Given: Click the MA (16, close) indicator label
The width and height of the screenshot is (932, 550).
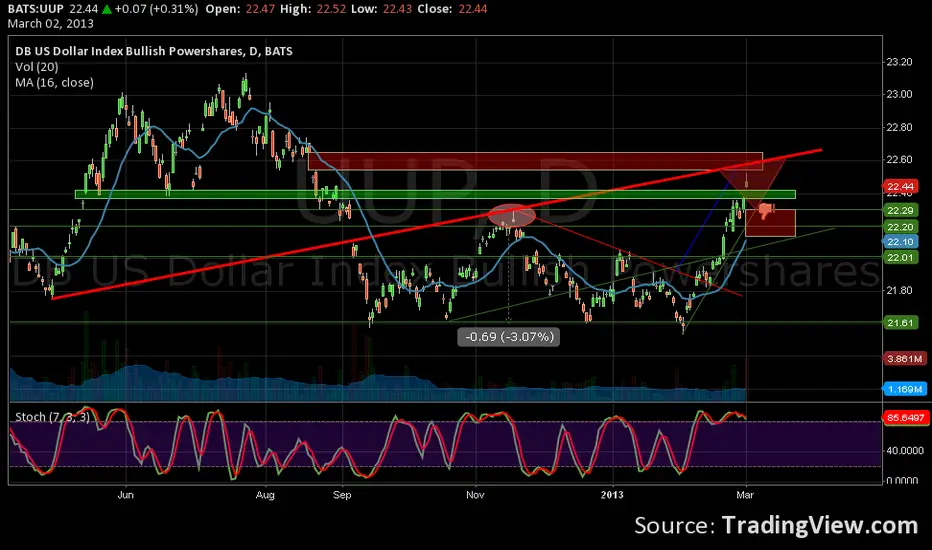Looking at the screenshot, I should [x=55, y=83].
